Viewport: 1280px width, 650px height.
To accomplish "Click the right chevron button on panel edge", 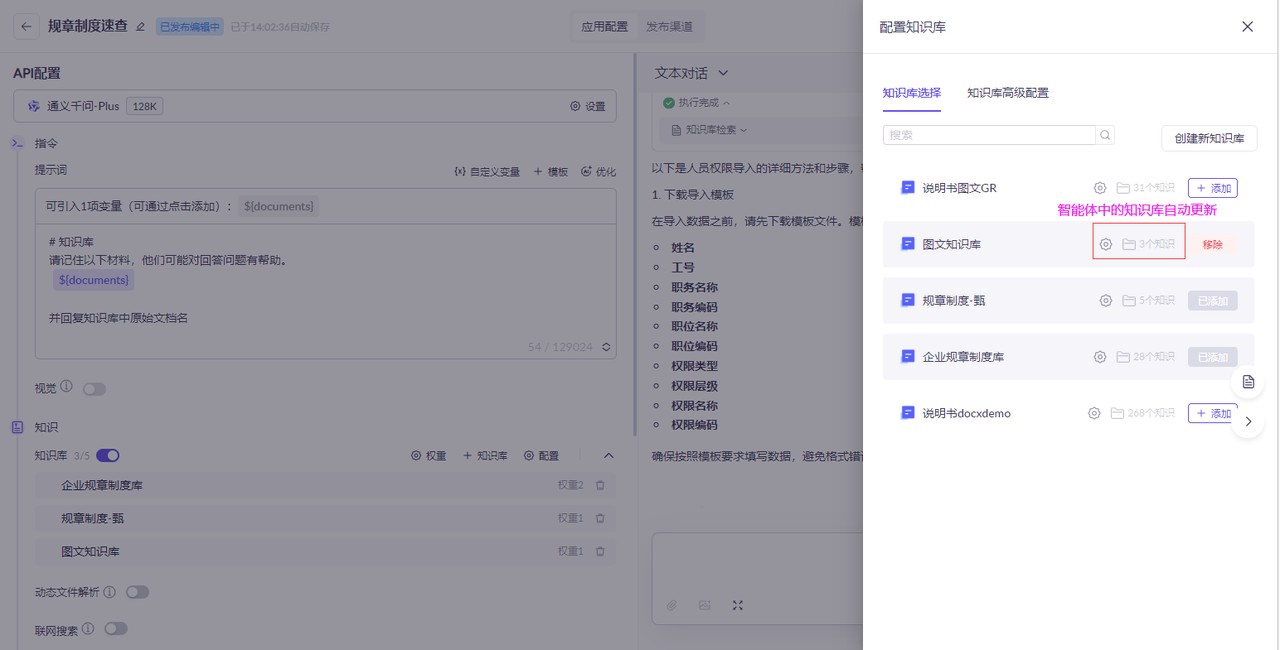I will coord(1248,422).
